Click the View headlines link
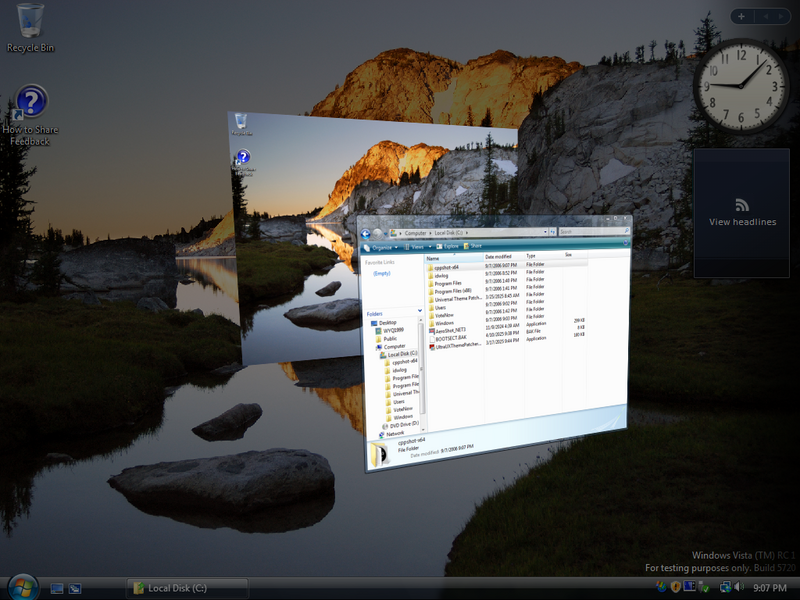This screenshot has height=600, width=800. coord(742,222)
